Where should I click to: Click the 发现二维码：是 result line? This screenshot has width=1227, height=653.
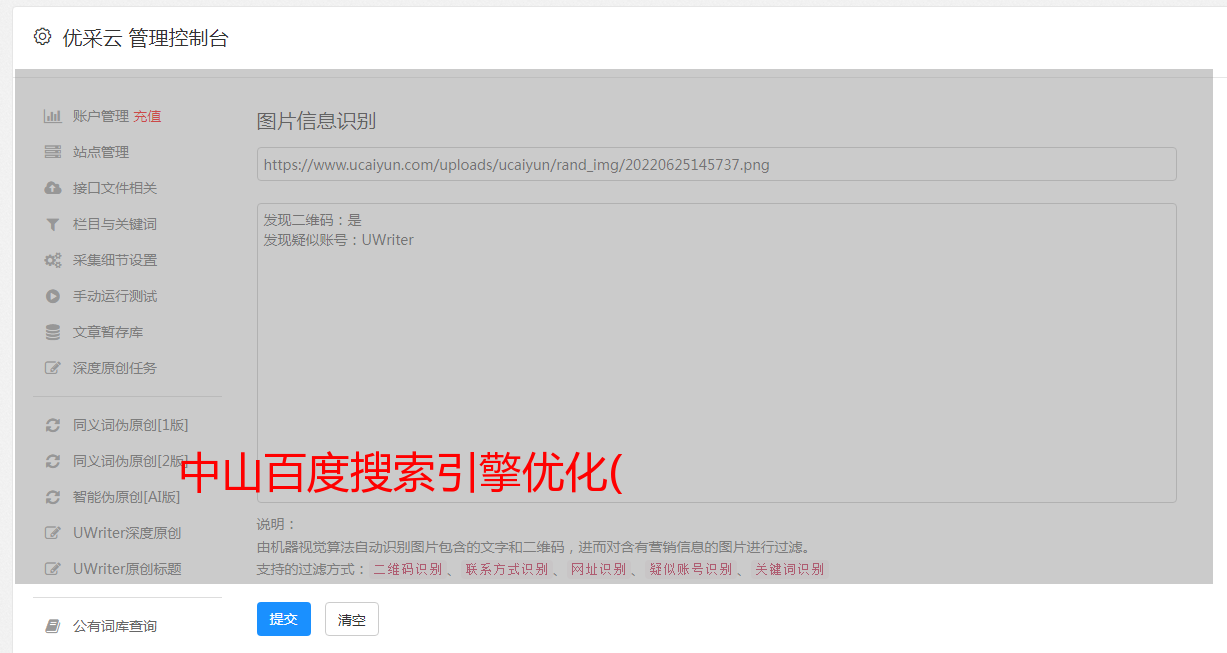pos(313,220)
